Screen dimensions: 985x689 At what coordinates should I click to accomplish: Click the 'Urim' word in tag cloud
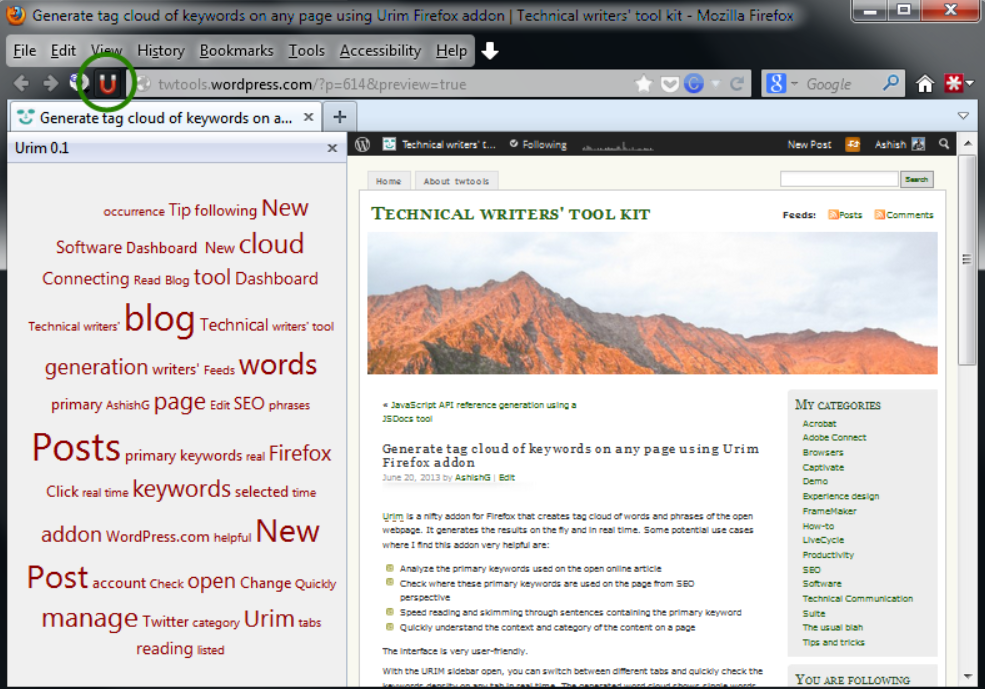(x=269, y=619)
